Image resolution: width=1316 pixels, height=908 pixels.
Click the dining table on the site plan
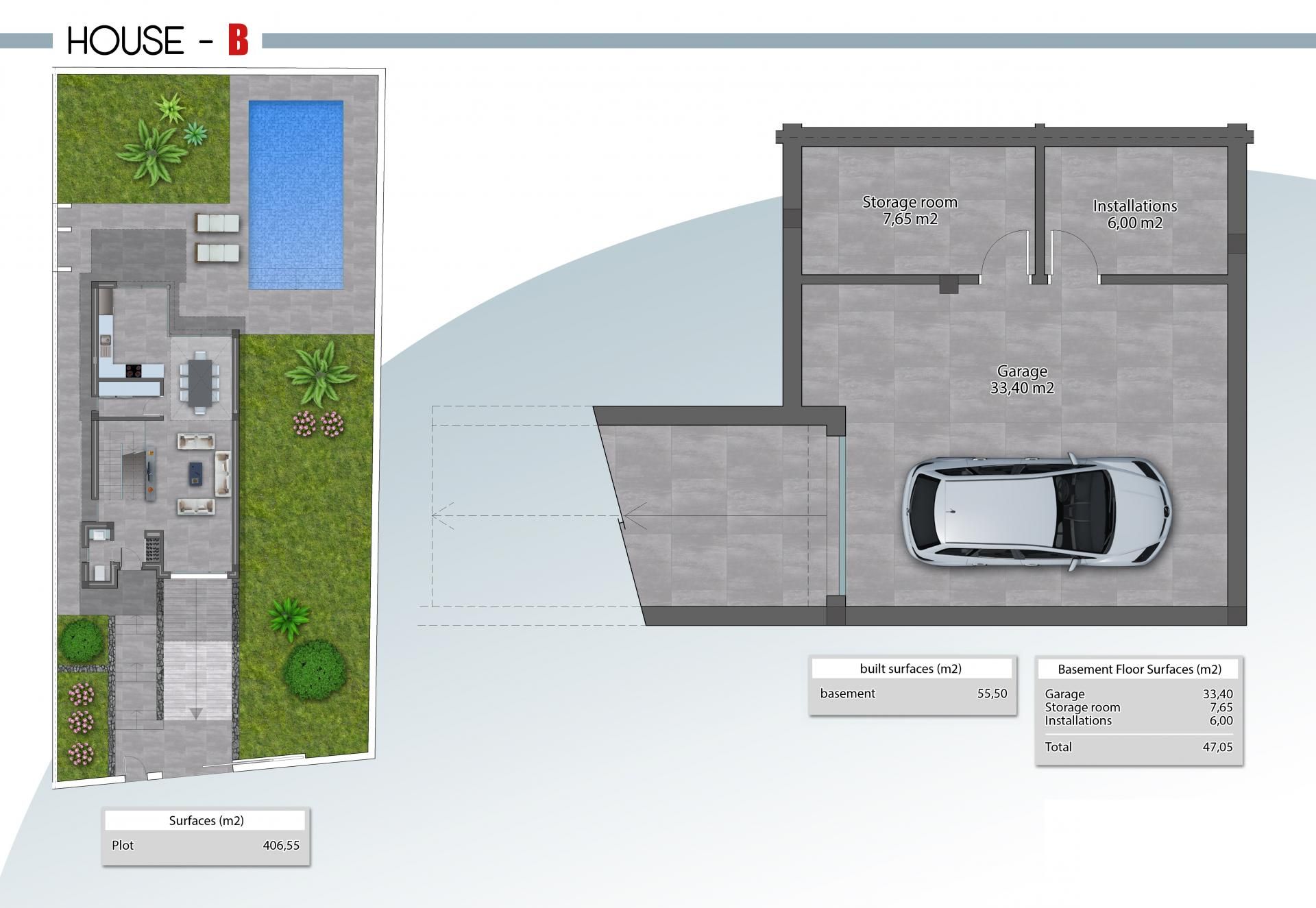pyautogui.click(x=200, y=382)
